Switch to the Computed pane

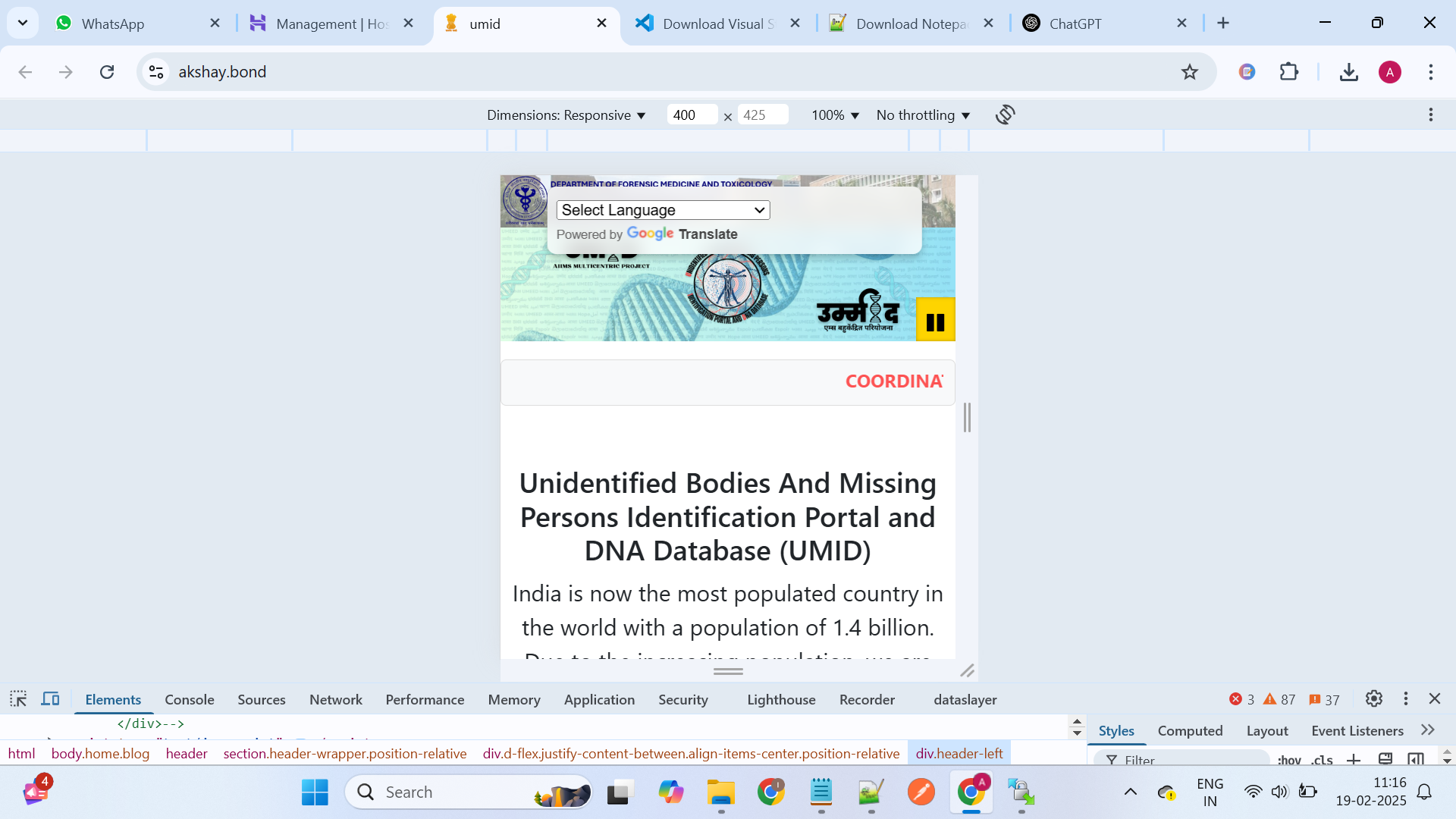tap(1190, 731)
